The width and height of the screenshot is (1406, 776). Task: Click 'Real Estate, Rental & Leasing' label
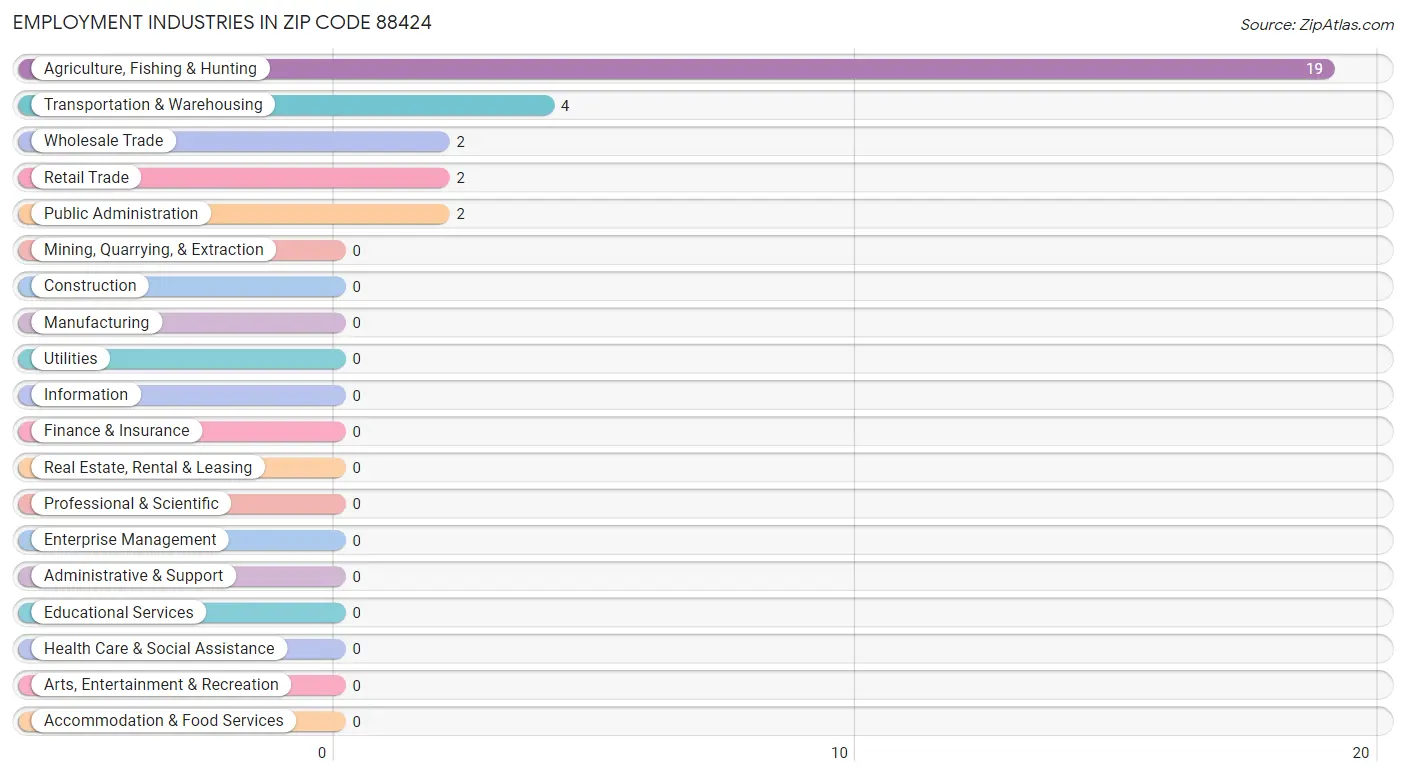(x=148, y=467)
